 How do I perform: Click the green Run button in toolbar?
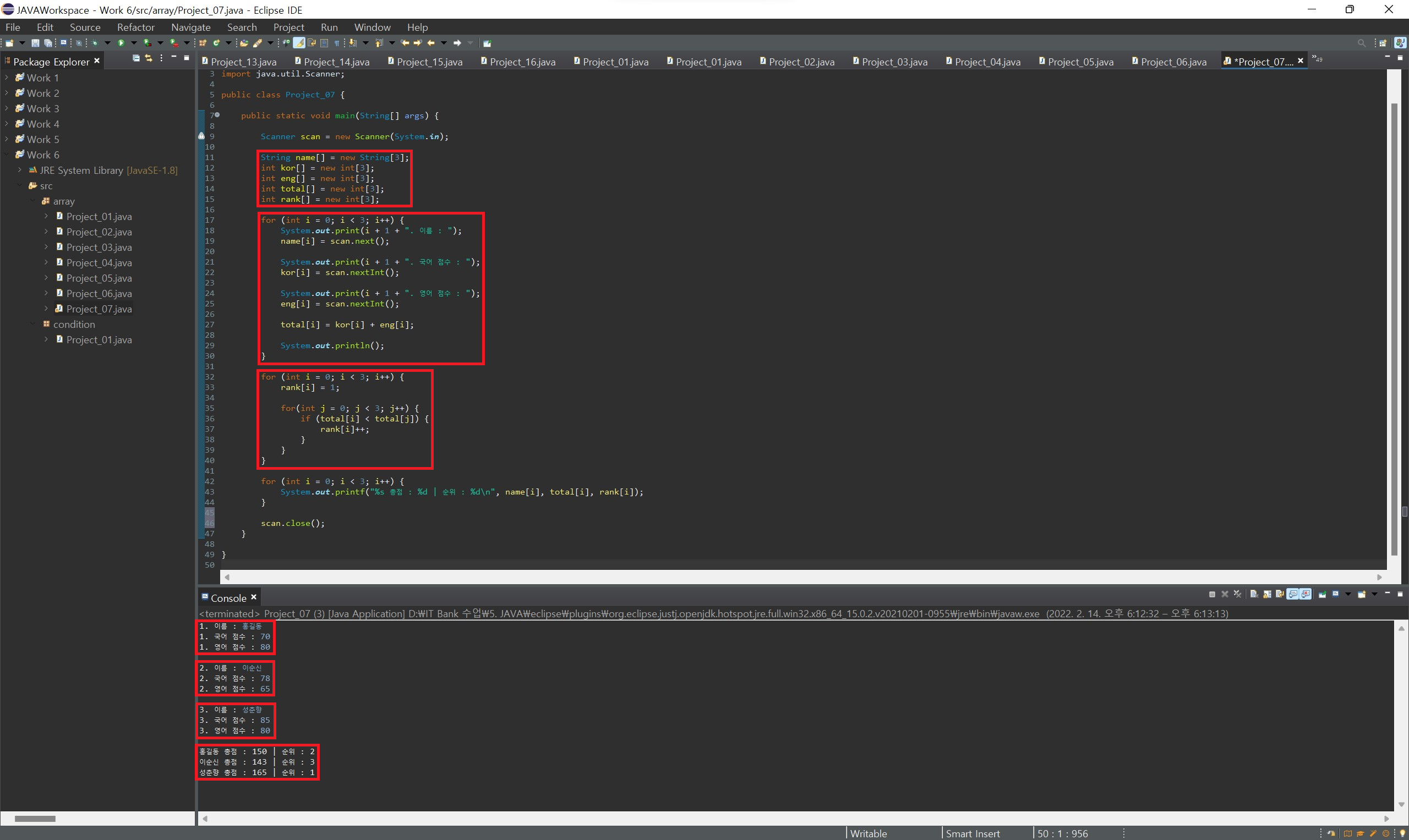click(121, 43)
